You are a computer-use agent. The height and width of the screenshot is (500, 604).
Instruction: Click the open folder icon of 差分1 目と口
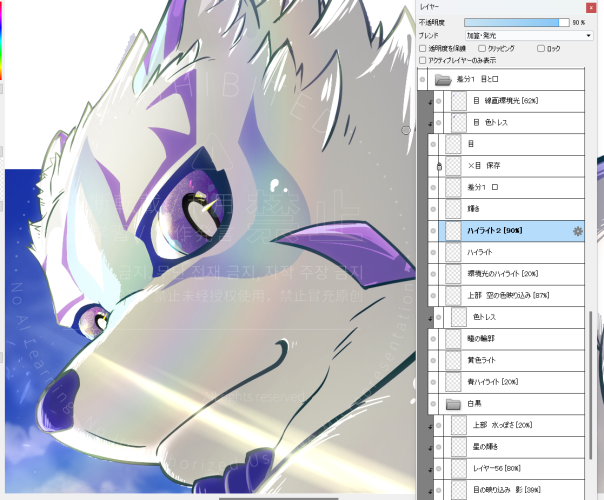coord(443,79)
